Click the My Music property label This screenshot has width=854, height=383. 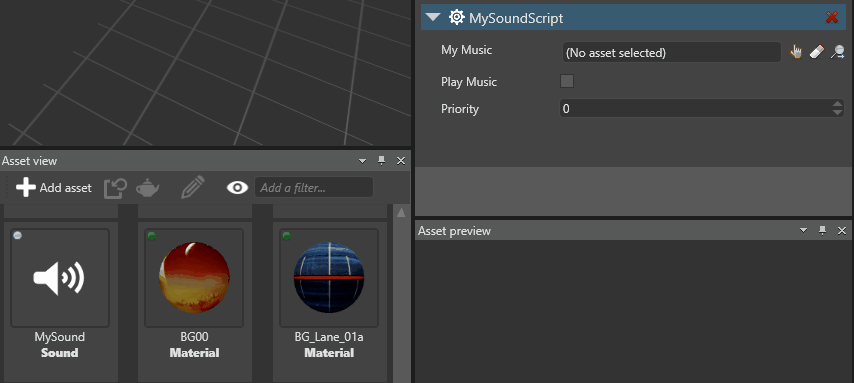(x=466, y=50)
